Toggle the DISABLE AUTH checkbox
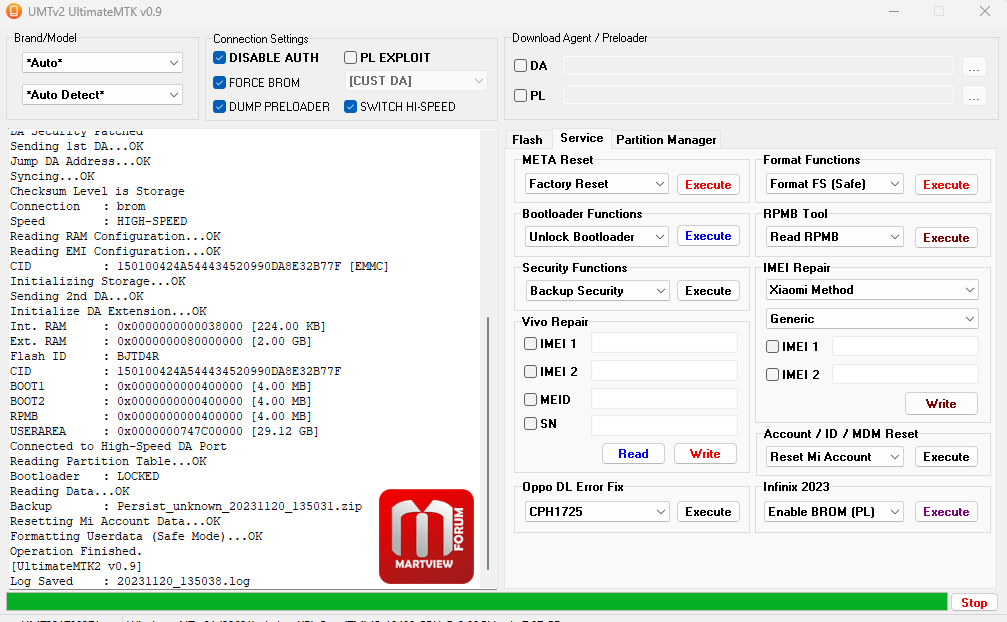This screenshot has width=1007, height=622. coord(220,58)
